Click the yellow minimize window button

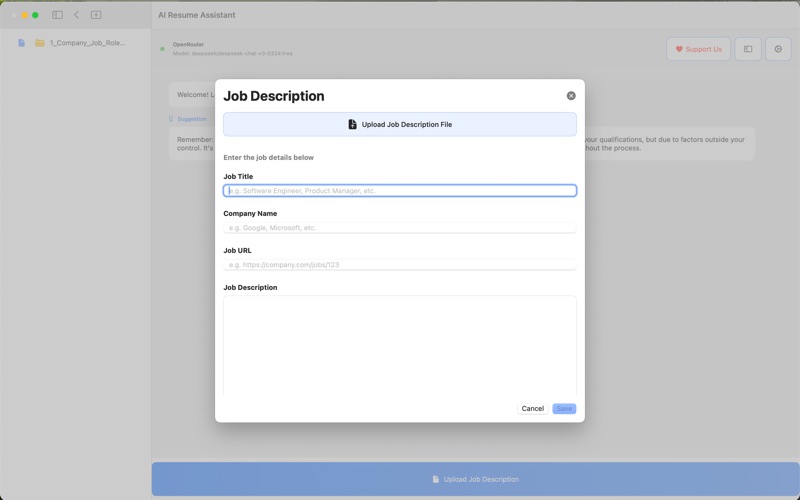coord(24,15)
